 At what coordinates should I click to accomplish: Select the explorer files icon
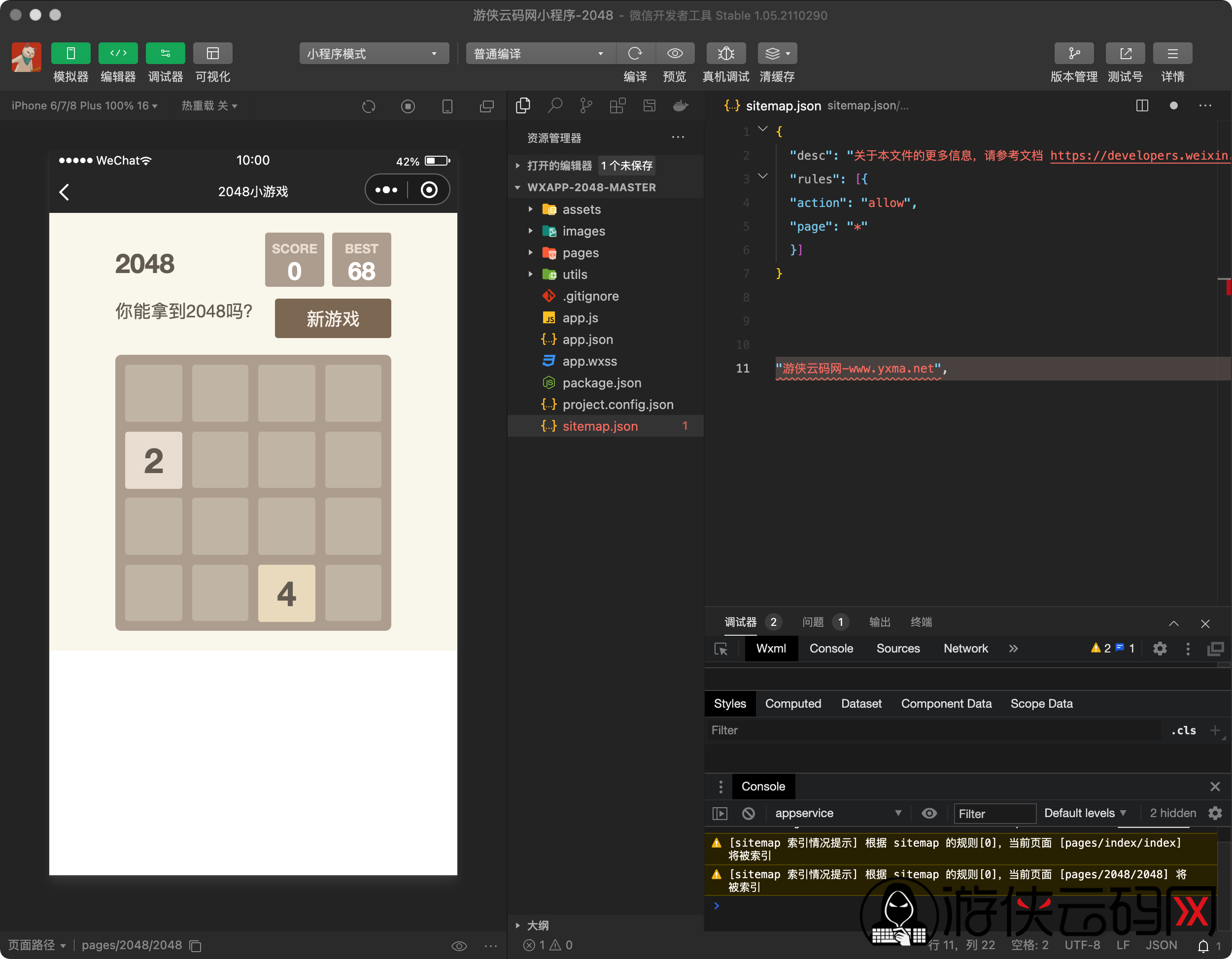click(523, 105)
